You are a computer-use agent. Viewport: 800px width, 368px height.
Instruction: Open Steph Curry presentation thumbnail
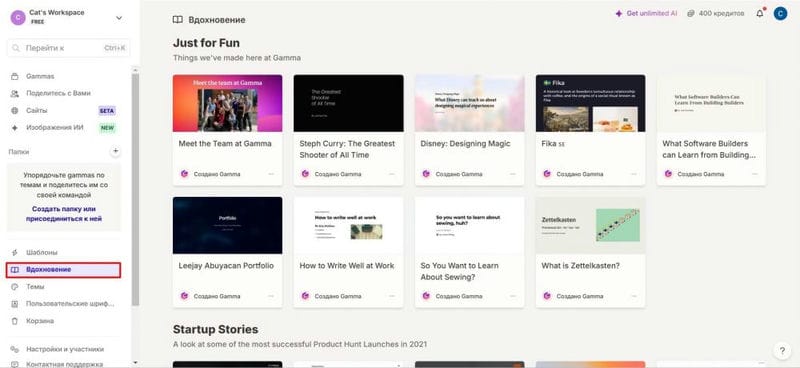[348, 103]
